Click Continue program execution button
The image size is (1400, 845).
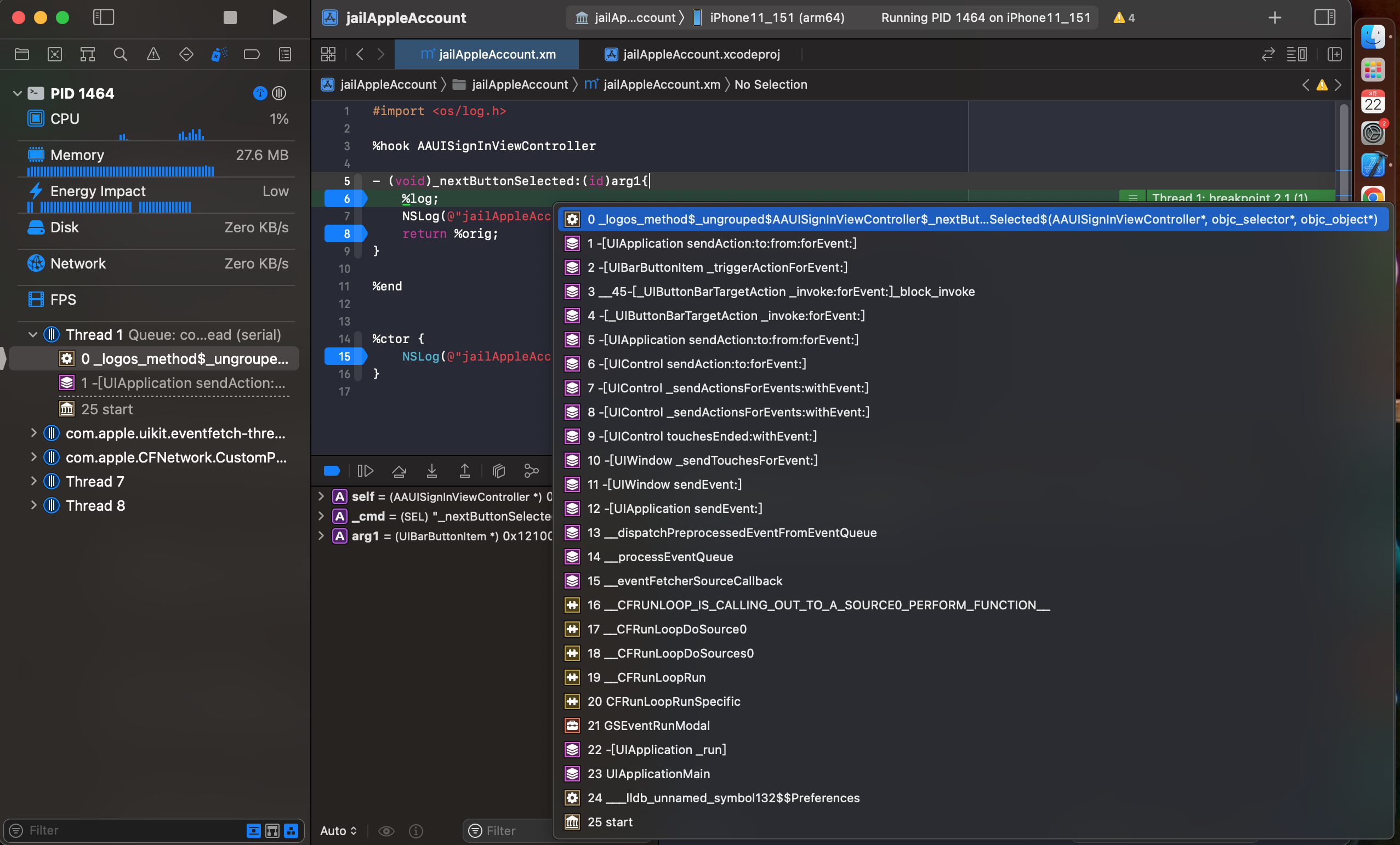click(365, 471)
